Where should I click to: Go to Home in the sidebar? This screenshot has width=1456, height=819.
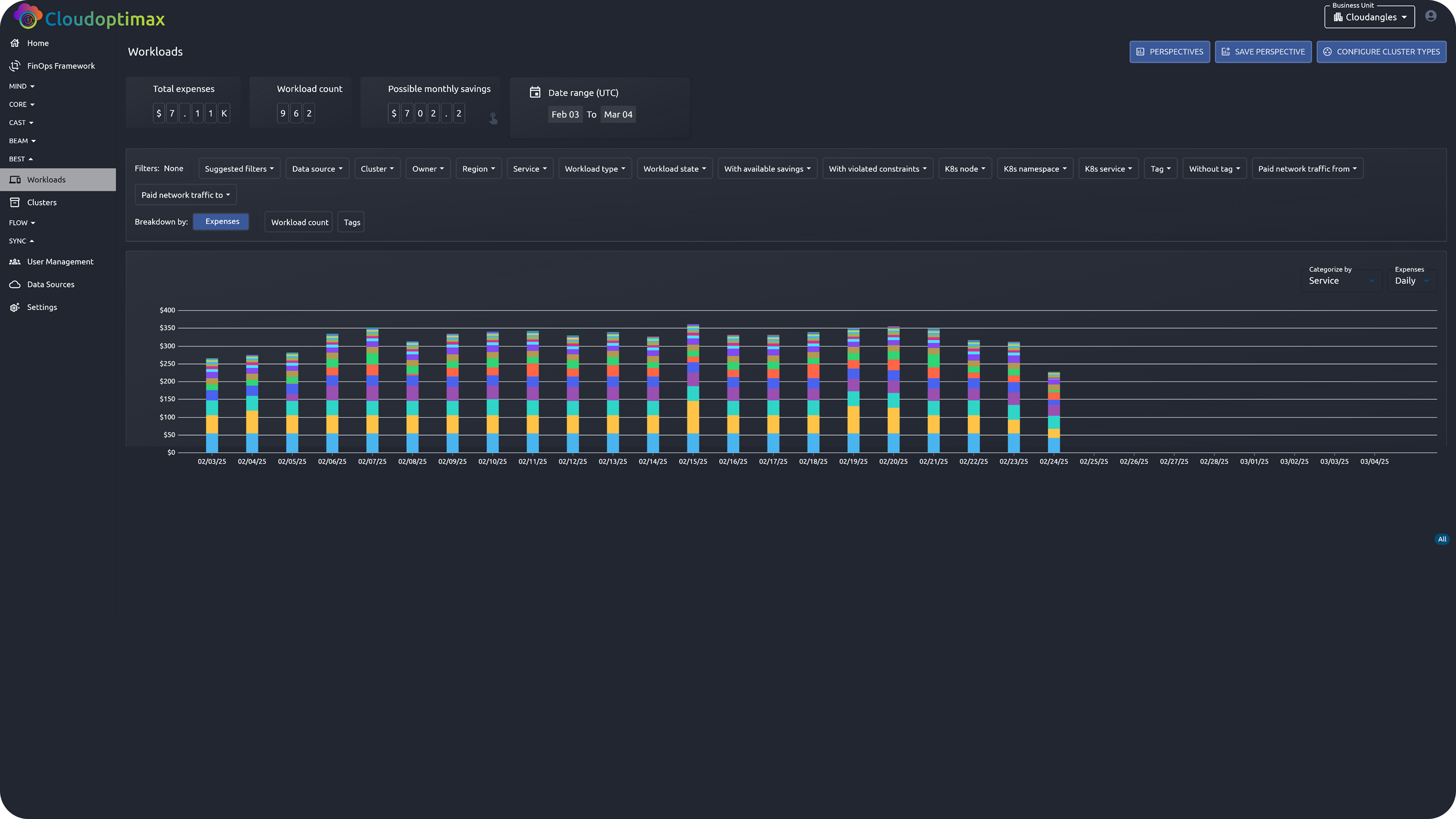pos(58,43)
